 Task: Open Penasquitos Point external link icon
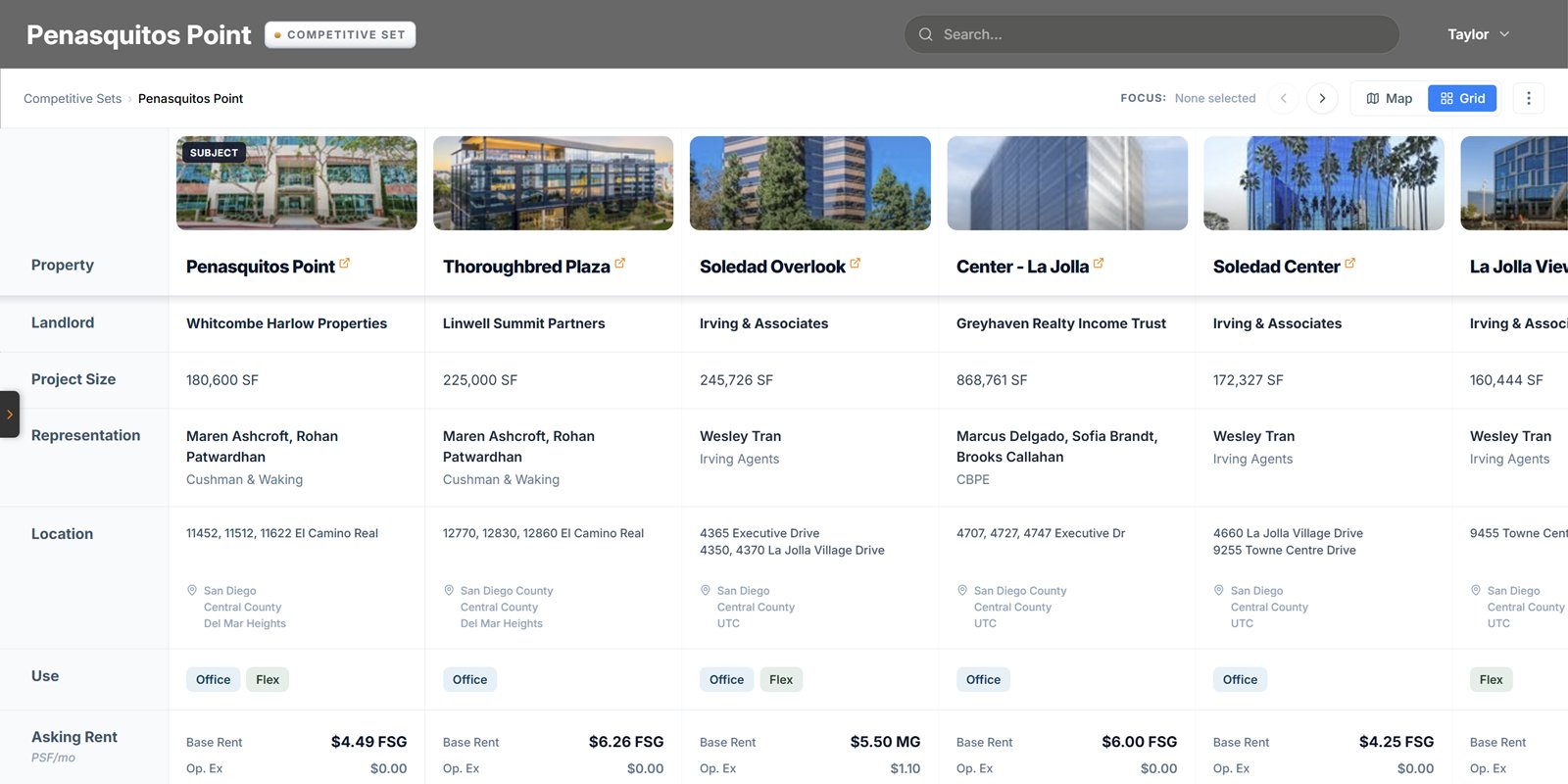tap(344, 264)
